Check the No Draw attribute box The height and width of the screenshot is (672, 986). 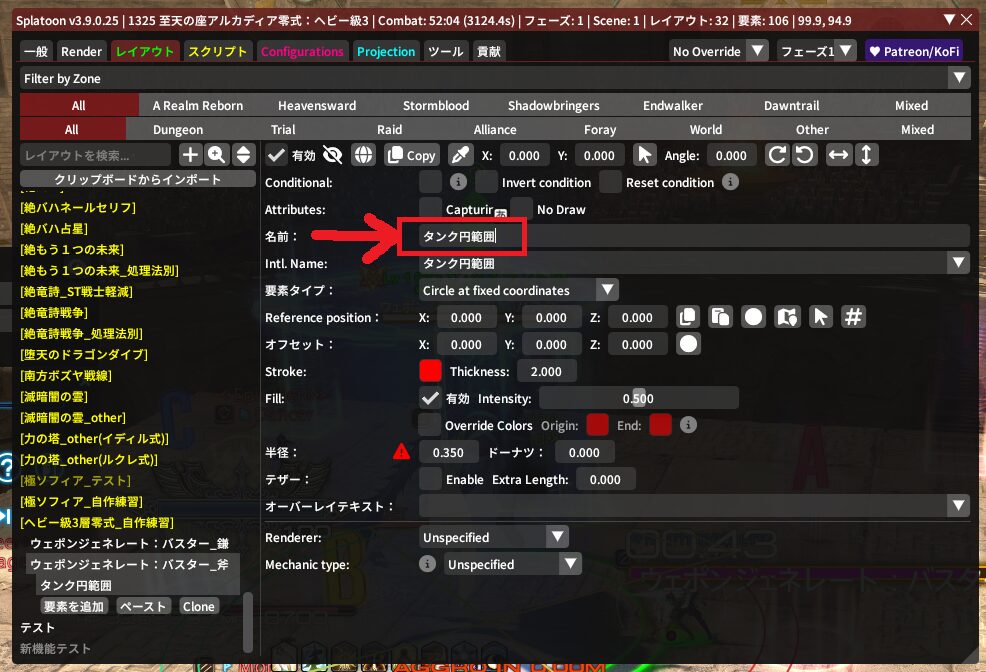[x=521, y=209]
